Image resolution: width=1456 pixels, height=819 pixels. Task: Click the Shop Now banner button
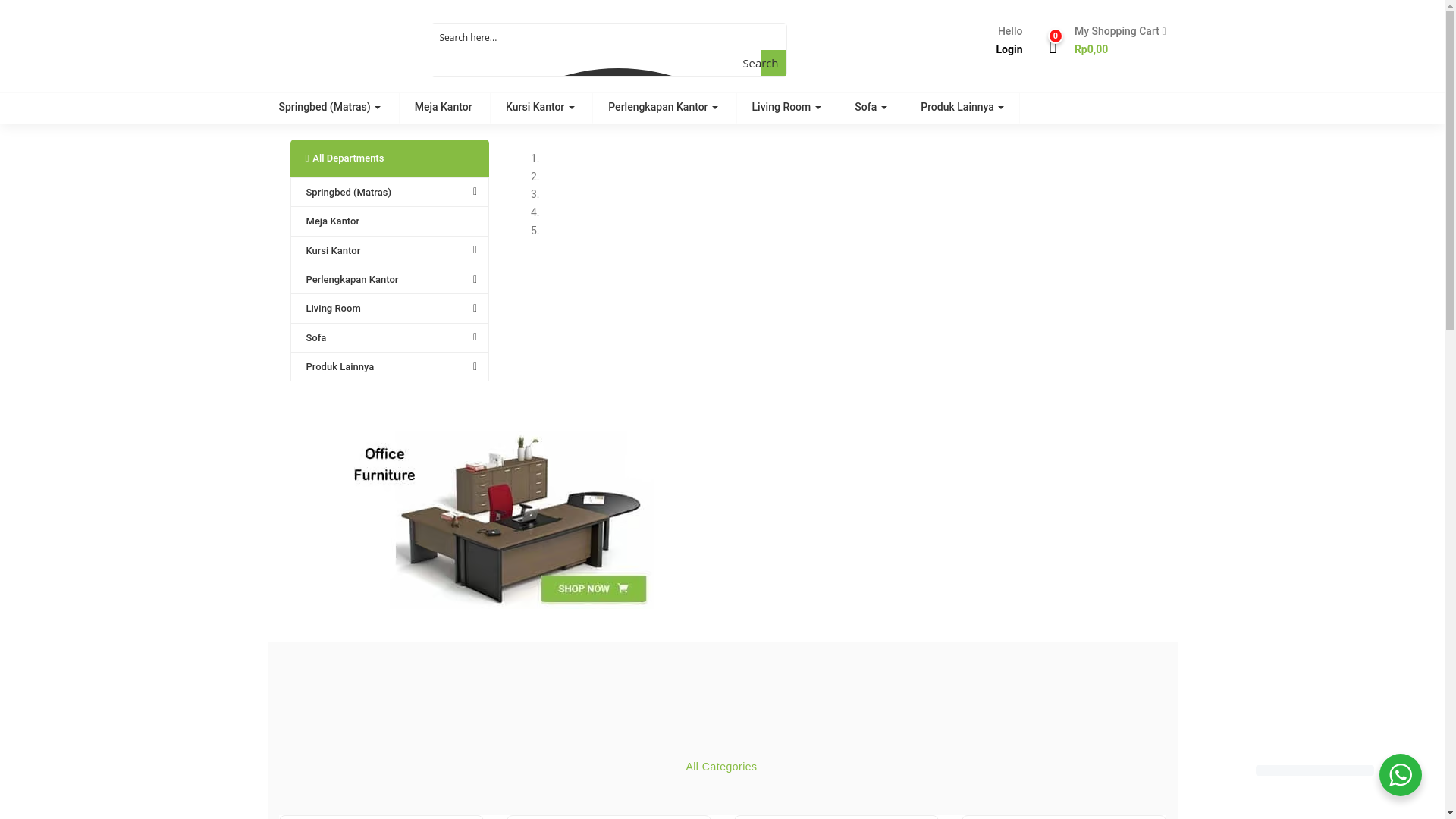tap(594, 588)
